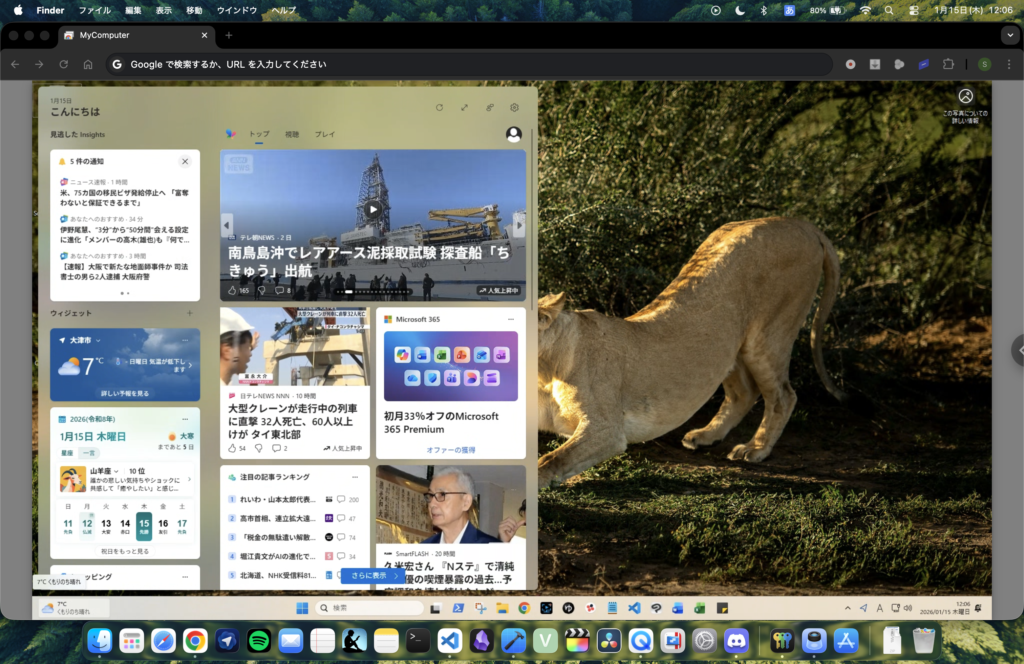Open Spotify from the Dock
This screenshot has height=664, width=1024.
click(x=259, y=640)
